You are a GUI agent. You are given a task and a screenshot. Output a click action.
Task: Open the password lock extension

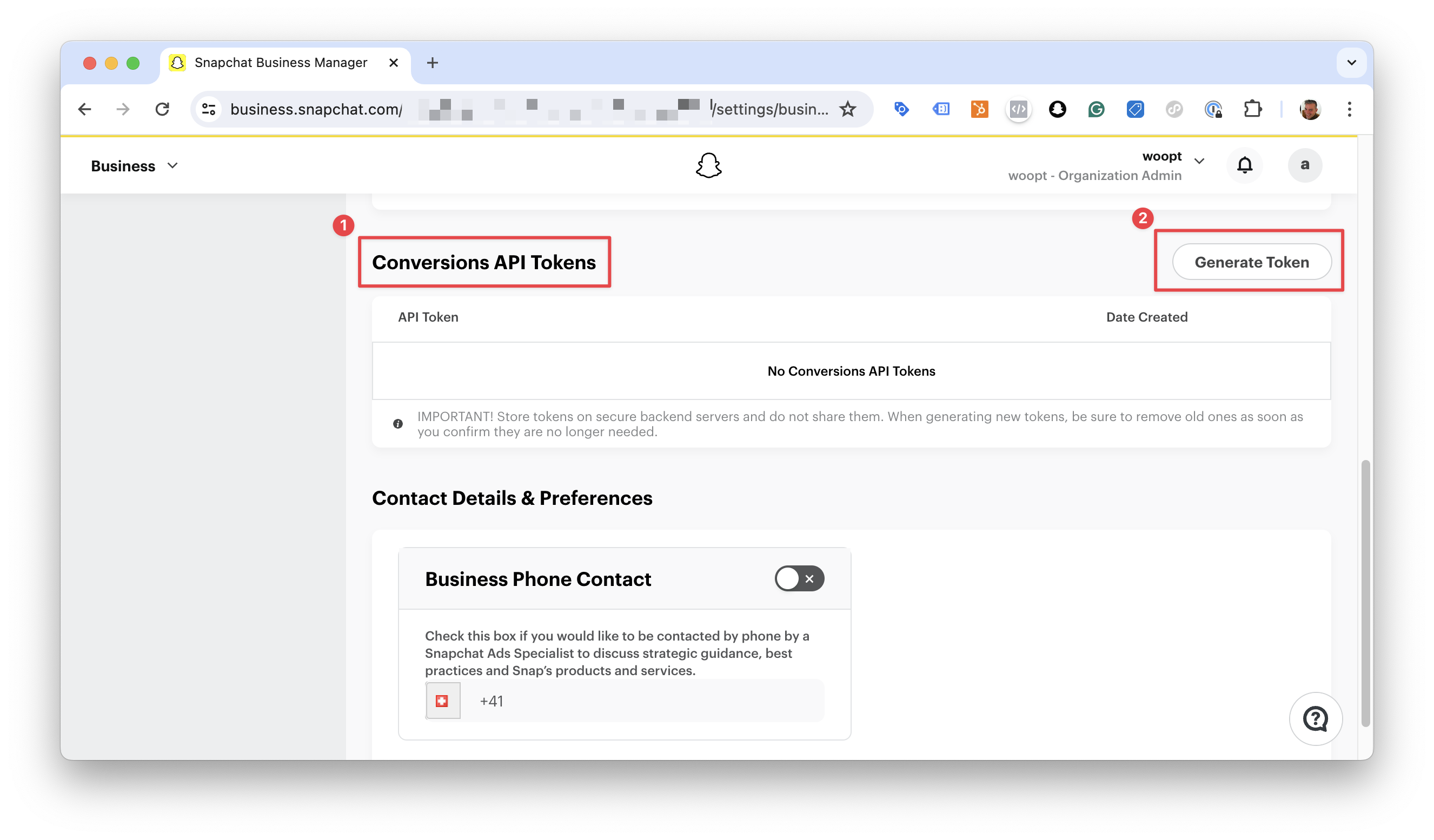[1213, 109]
